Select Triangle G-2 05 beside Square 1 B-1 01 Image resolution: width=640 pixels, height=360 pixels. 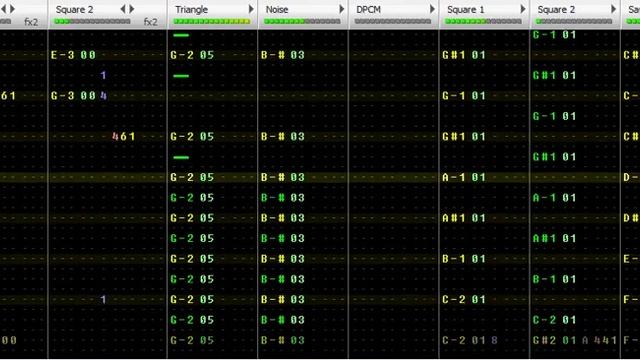click(x=192, y=259)
